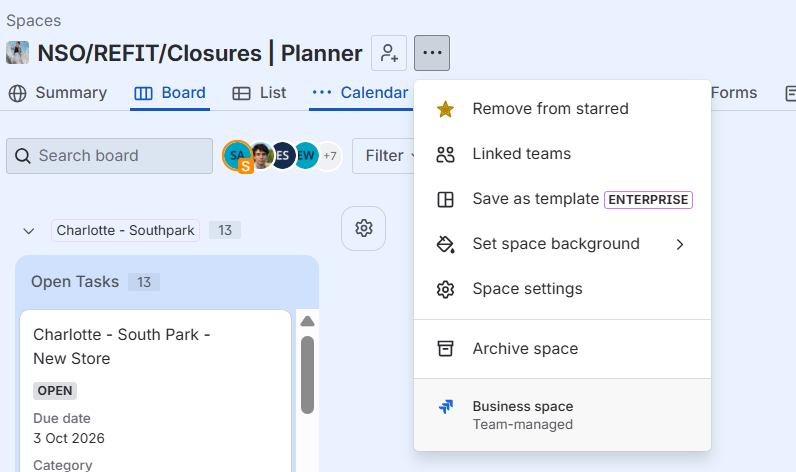Click the Team-managed text
796x472 pixels.
tap(522, 424)
